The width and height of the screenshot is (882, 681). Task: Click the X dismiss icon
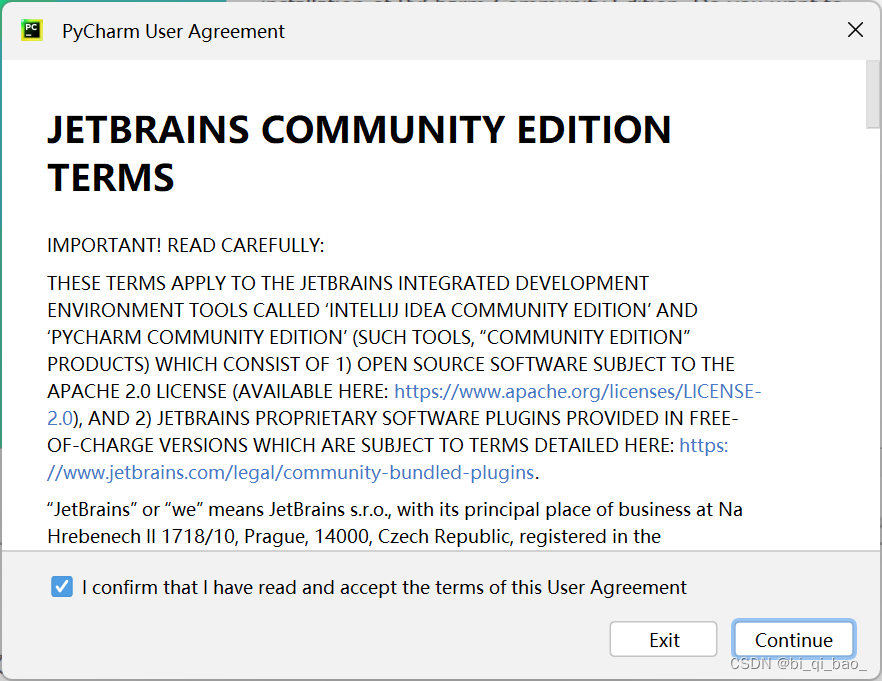point(855,30)
